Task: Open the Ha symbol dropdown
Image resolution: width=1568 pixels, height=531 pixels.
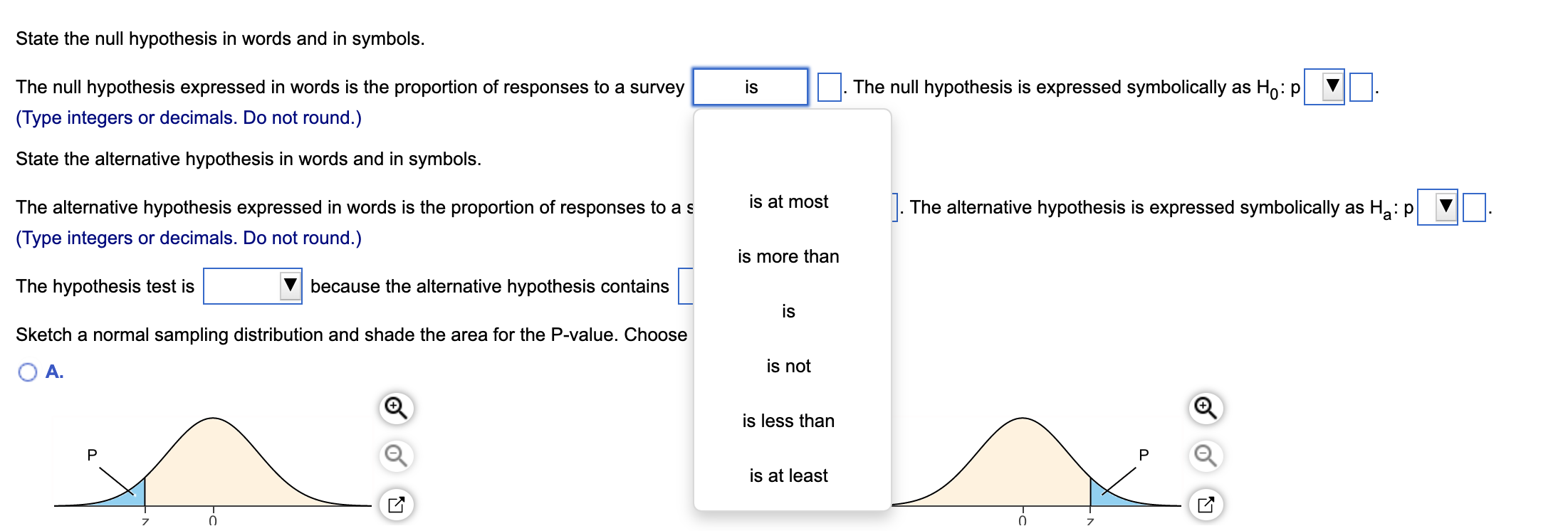Action: [x=1438, y=207]
